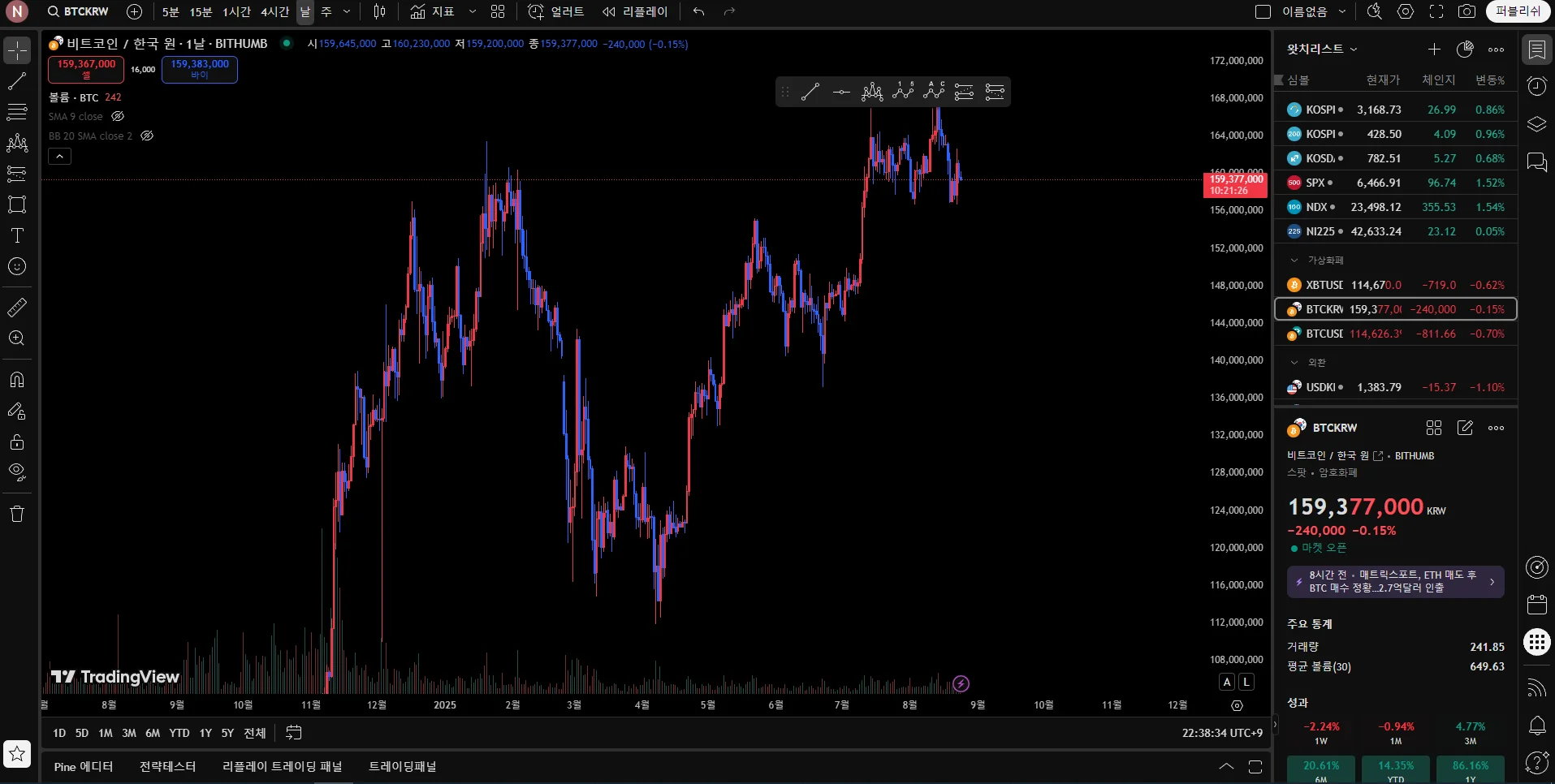The width and height of the screenshot is (1555, 784).
Task: Open quick search icon in top bar
Action: click(x=1375, y=11)
